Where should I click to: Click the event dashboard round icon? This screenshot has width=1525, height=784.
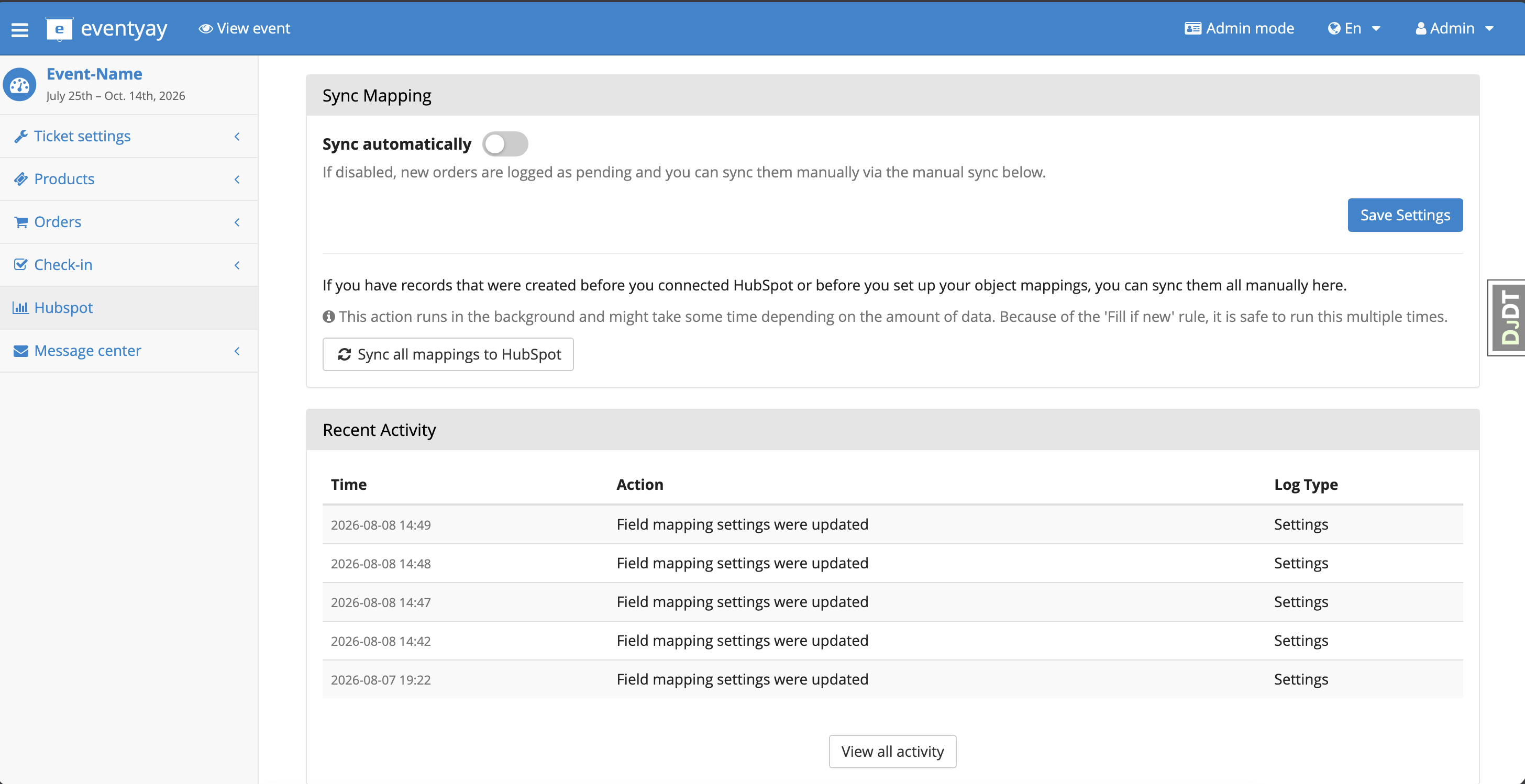19,85
